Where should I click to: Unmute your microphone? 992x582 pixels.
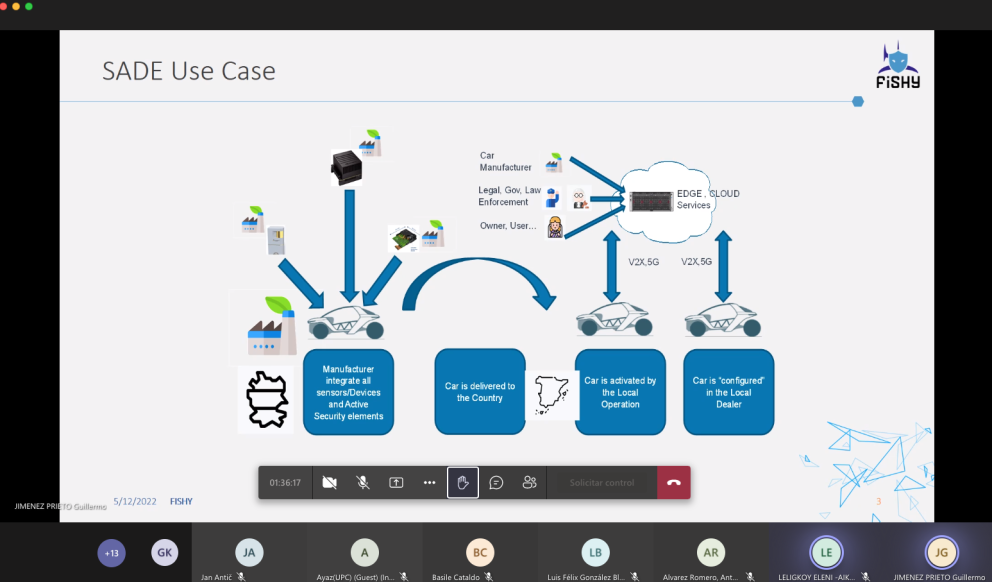tap(363, 482)
